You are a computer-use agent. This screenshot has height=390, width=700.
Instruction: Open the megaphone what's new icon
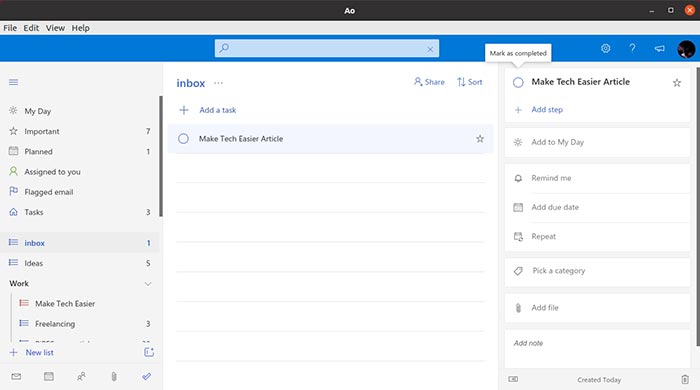[659, 48]
